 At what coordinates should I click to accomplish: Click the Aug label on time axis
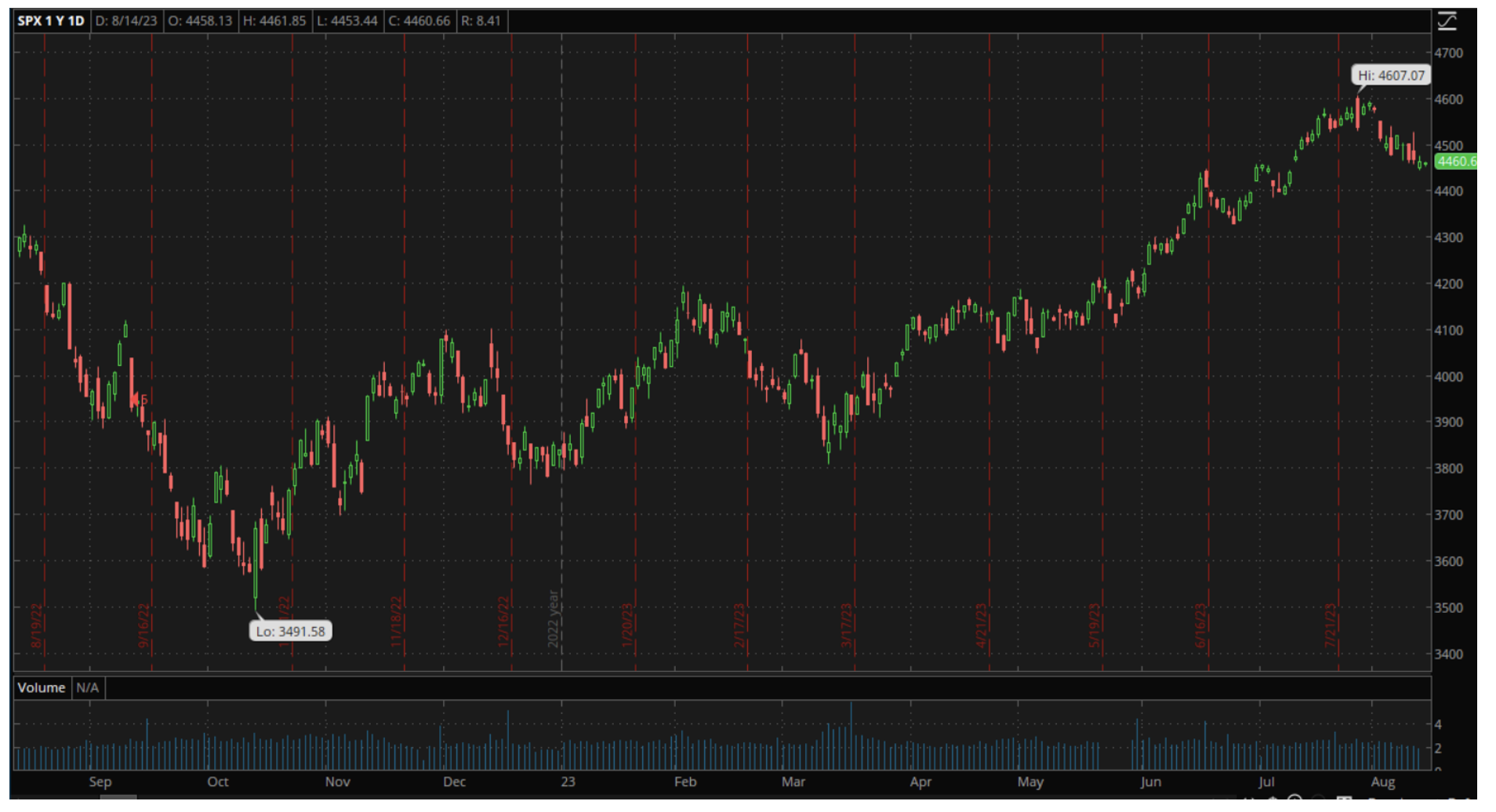pos(1383,781)
